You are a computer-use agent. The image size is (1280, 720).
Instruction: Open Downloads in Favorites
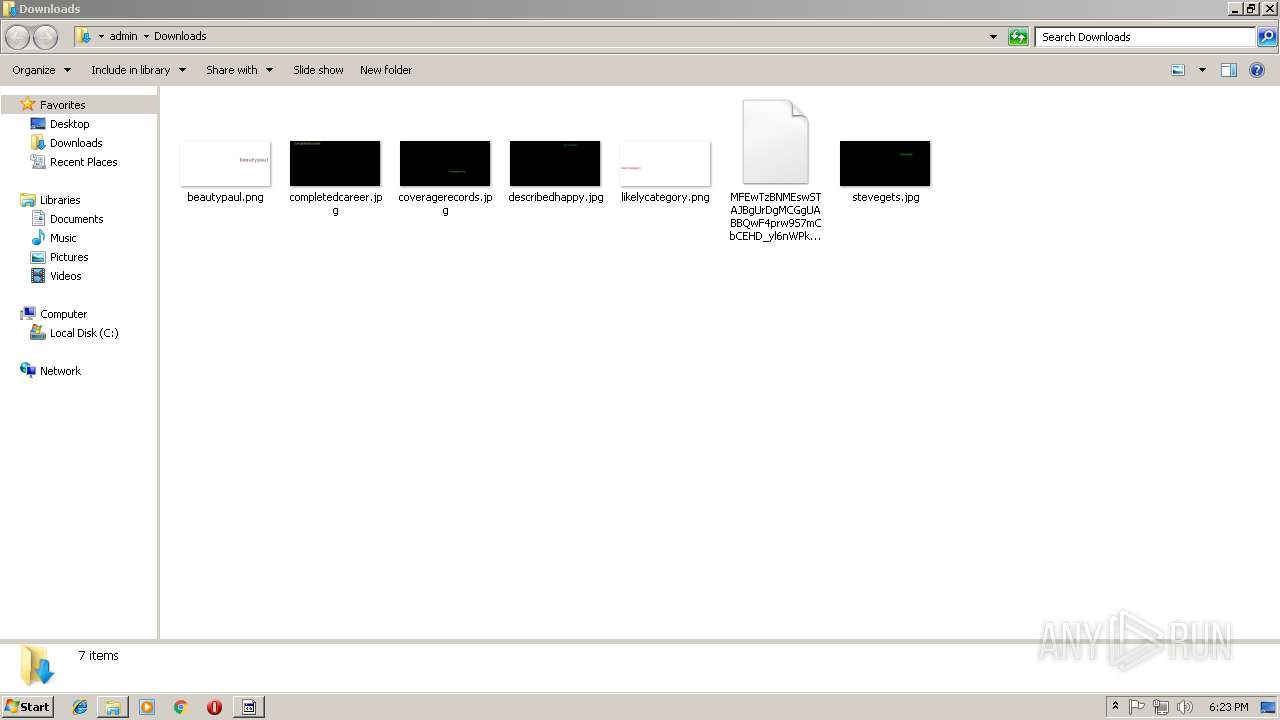[x=76, y=143]
